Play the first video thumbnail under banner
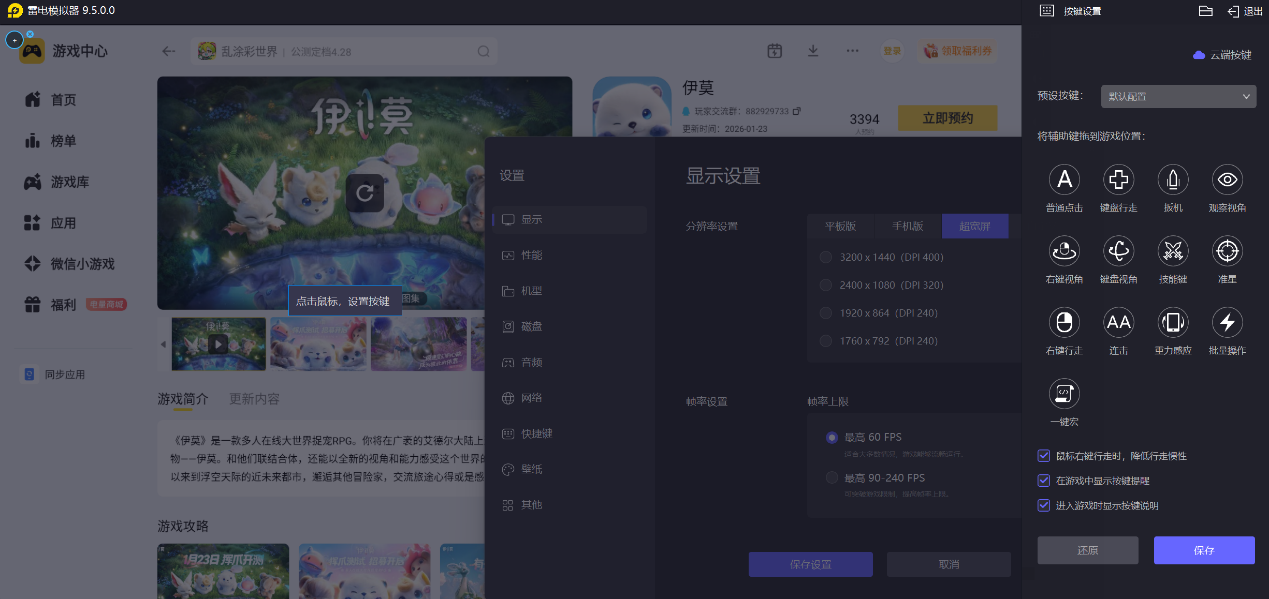This screenshot has width=1269, height=599. tap(219, 344)
